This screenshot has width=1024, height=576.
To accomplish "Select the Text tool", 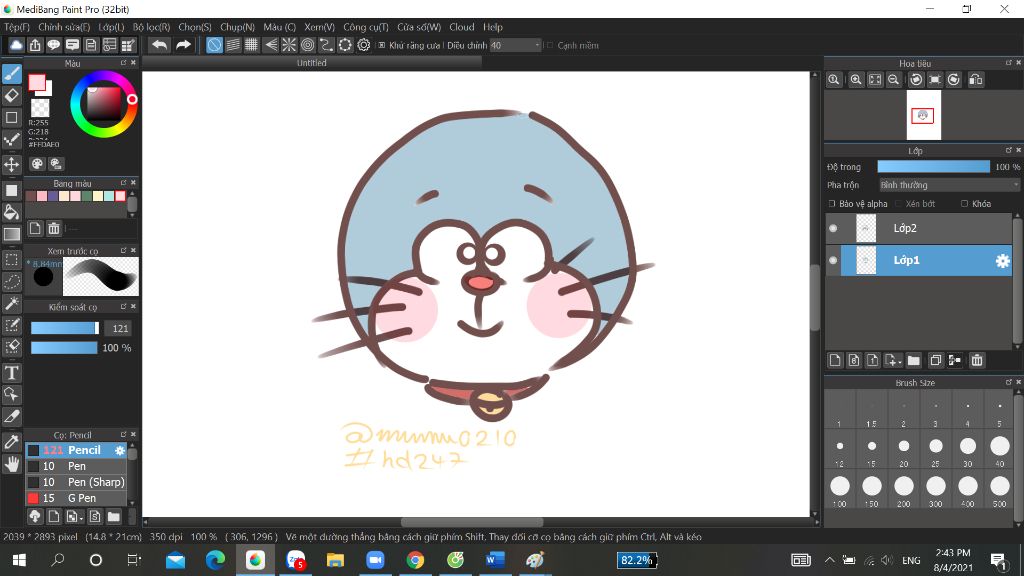I will point(12,373).
